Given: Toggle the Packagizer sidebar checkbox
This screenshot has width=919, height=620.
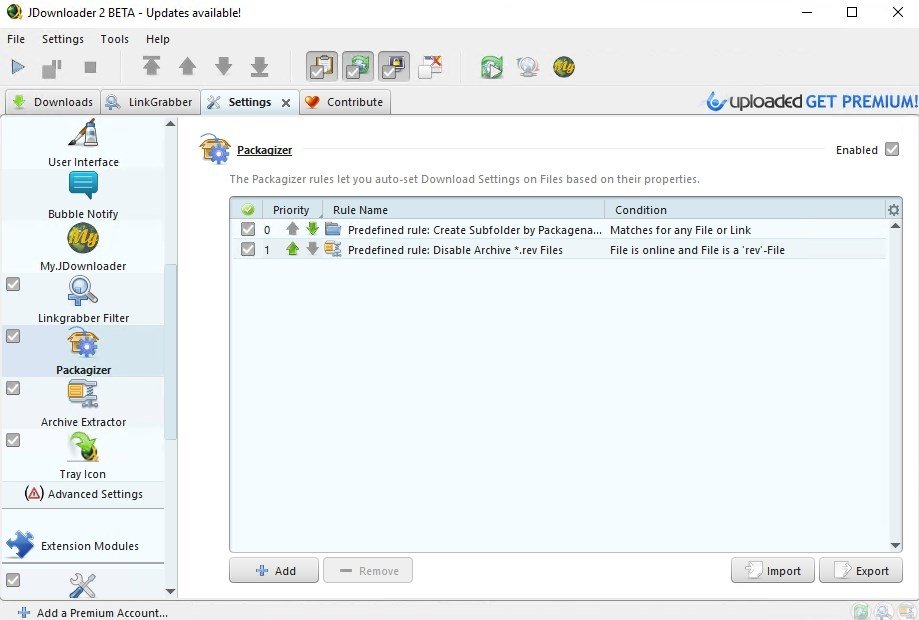Looking at the screenshot, I should [13, 336].
